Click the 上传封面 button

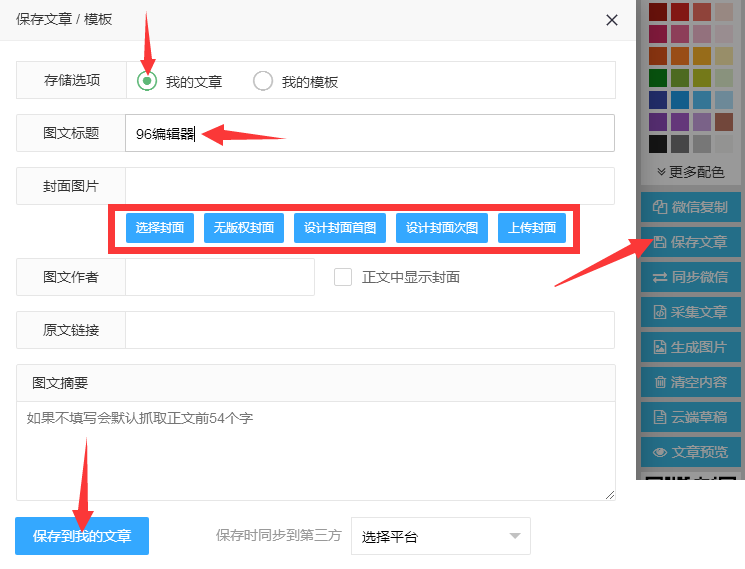click(x=532, y=228)
